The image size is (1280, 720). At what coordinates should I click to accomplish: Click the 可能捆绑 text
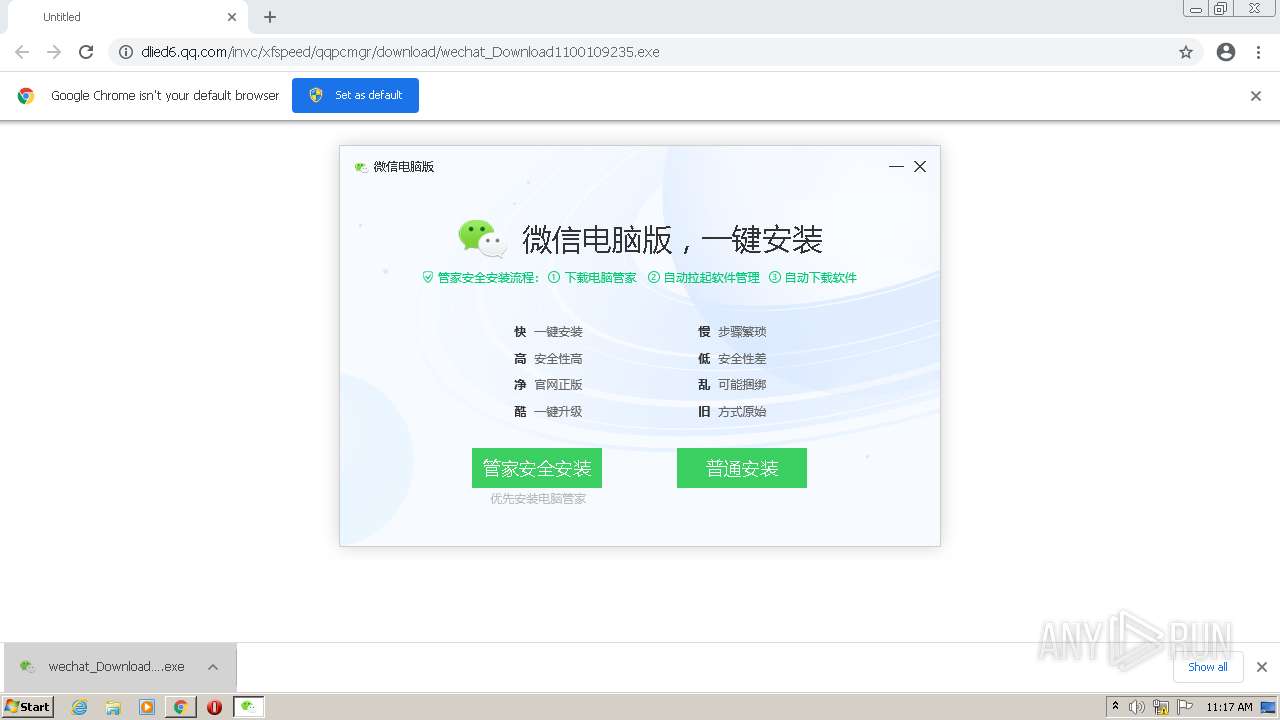coord(742,385)
